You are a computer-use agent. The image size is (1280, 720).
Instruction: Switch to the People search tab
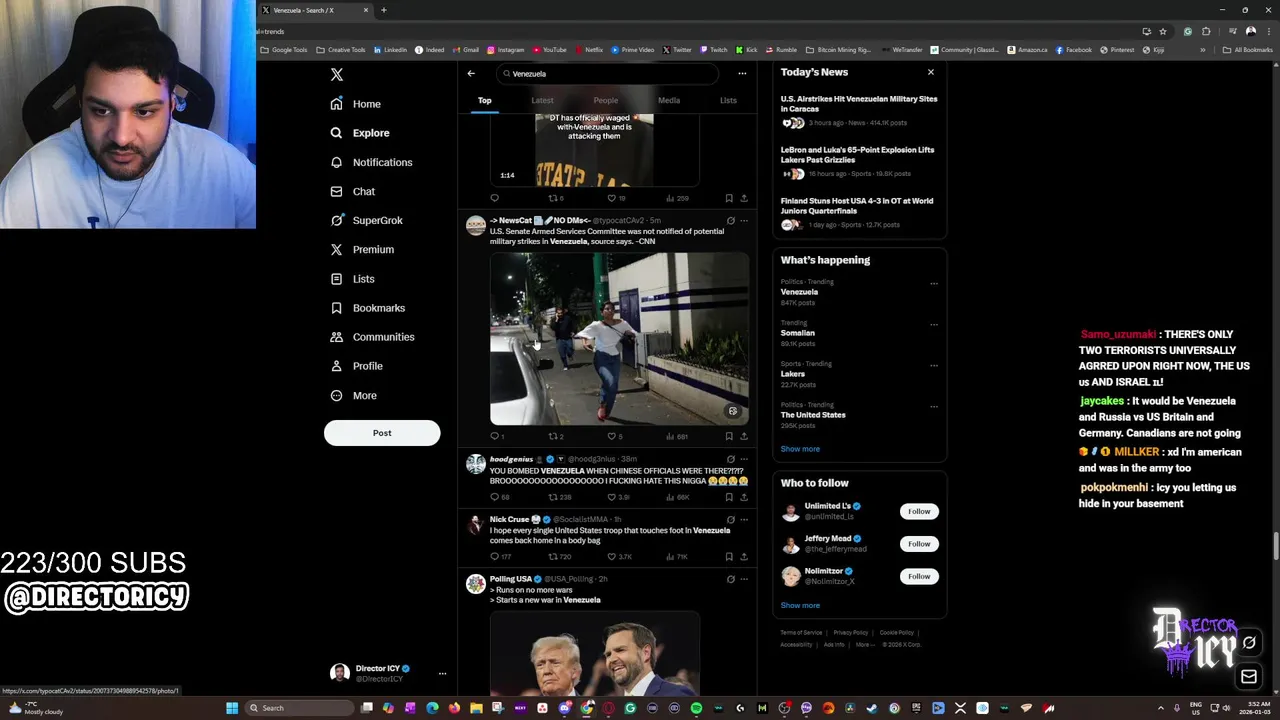605,100
